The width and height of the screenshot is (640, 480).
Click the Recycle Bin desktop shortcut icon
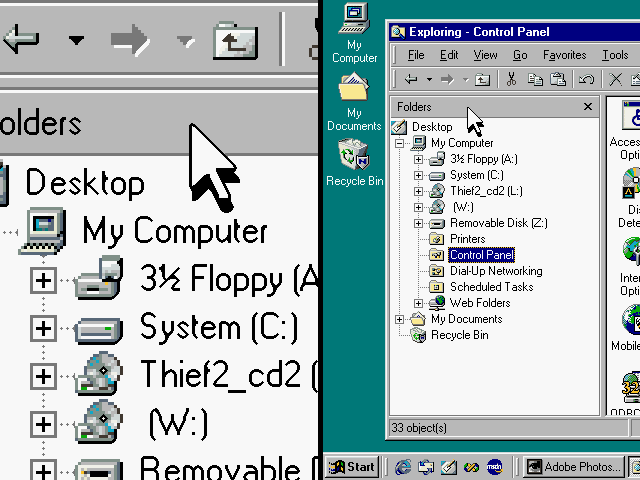point(353,154)
